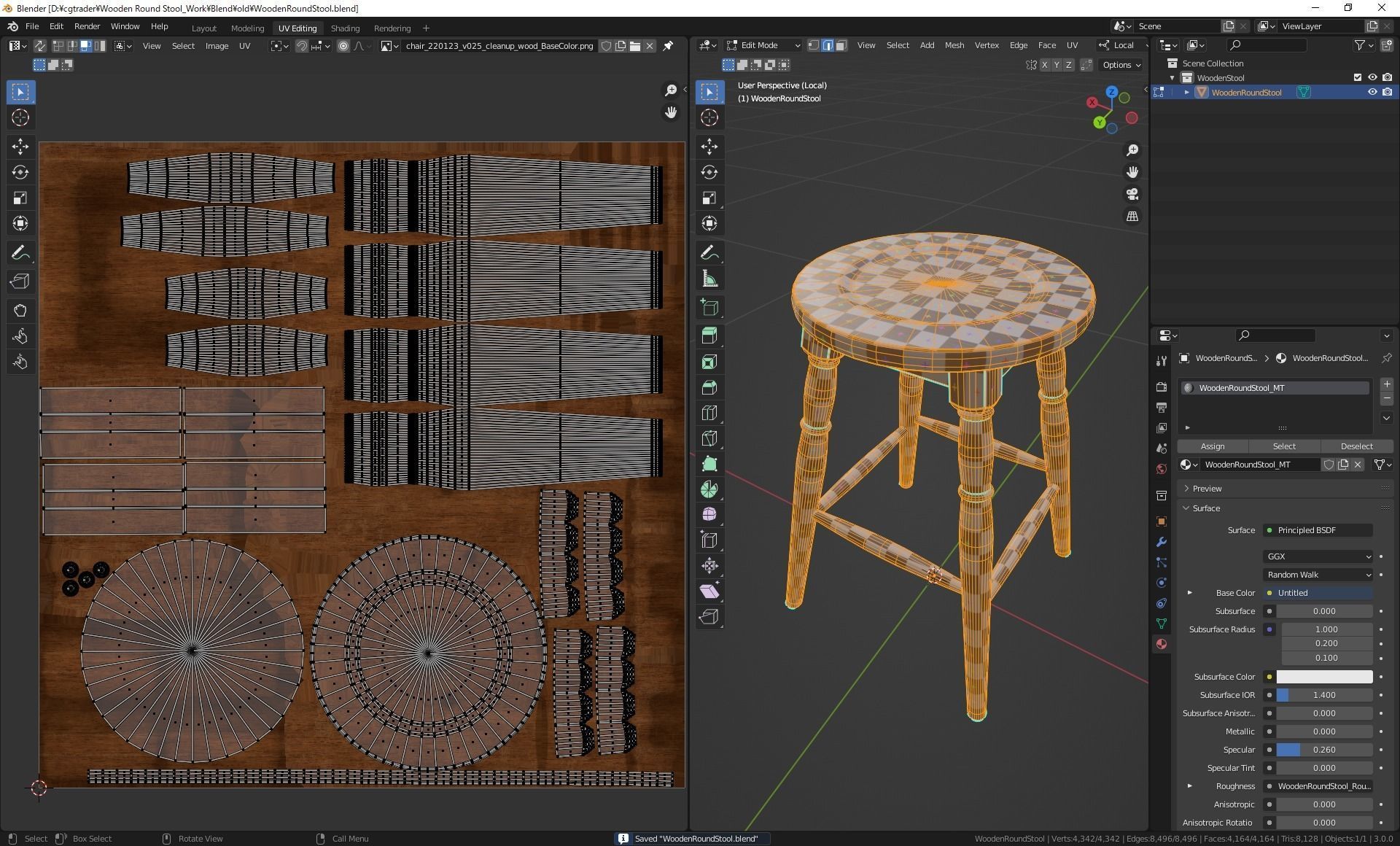Select the Edge Slide tool

[x=709, y=540]
